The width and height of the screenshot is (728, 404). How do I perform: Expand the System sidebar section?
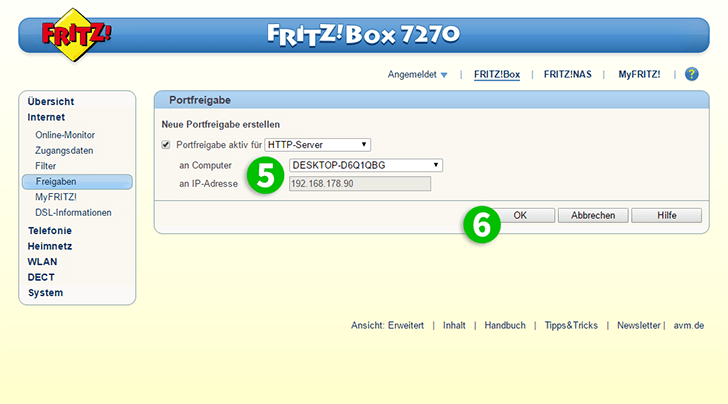point(46,293)
